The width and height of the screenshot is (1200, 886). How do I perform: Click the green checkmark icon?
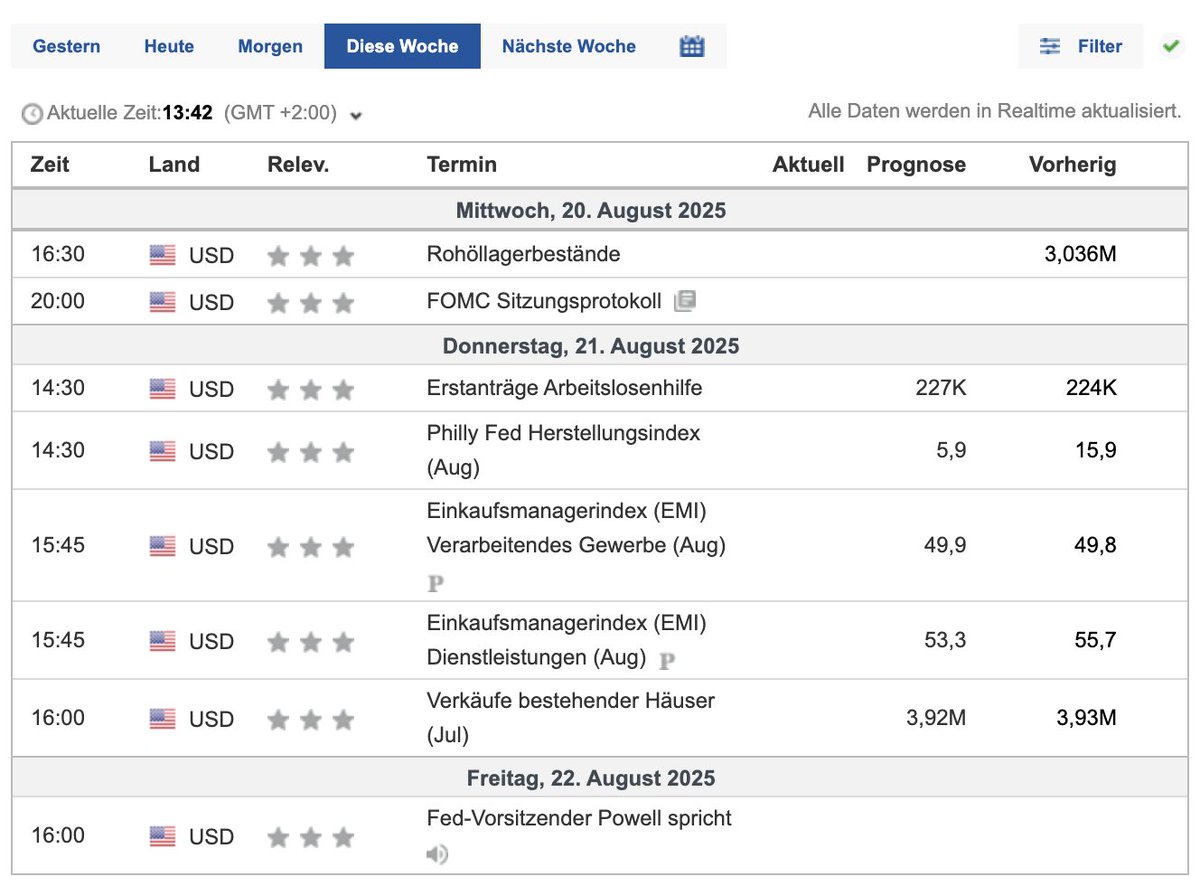click(x=1170, y=46)
